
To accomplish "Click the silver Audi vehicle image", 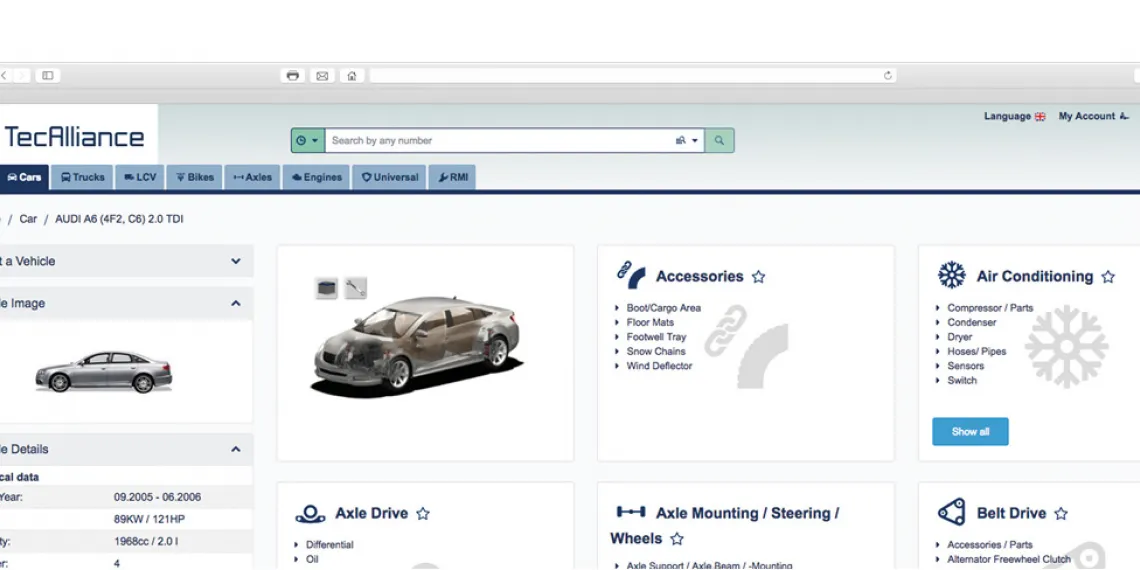I will [x=104, y=372].
